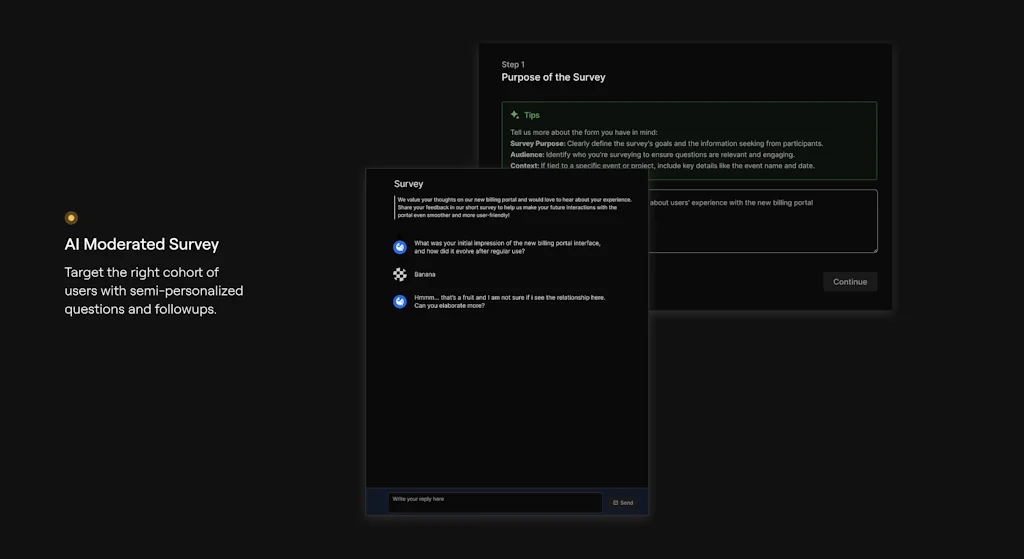The width and height of the screenshot is (1024, 559).
Task: Click the 'Survey' title in chat window
Action: [408, 184]
